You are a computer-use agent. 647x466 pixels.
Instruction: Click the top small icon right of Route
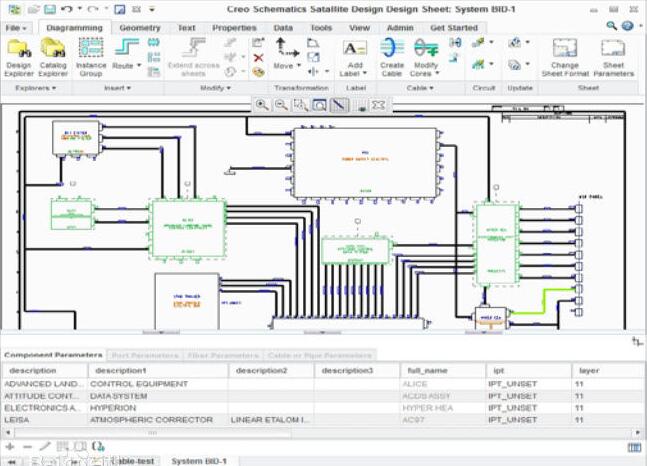(153, 42)
